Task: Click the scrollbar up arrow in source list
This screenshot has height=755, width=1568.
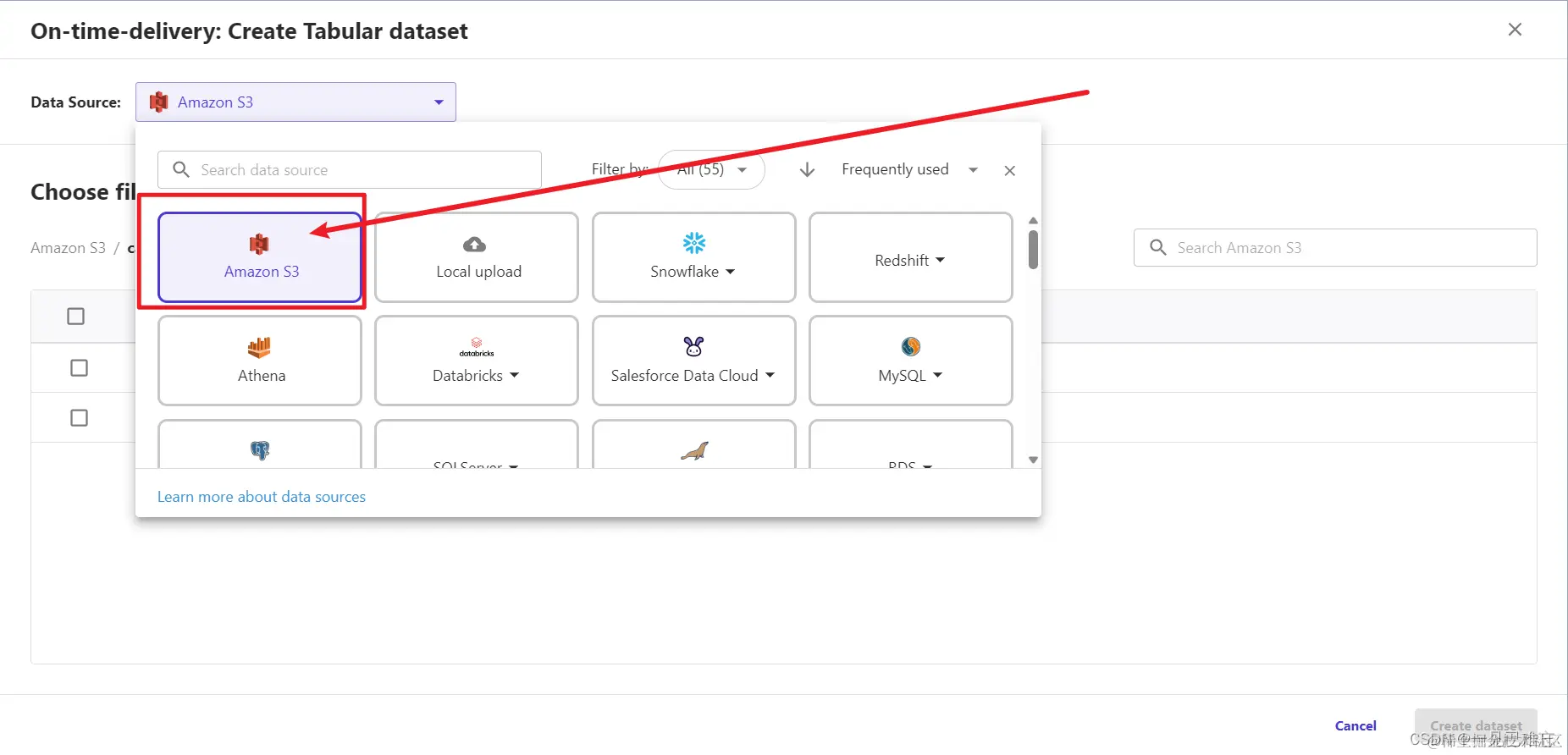Action: (1033, 220)
